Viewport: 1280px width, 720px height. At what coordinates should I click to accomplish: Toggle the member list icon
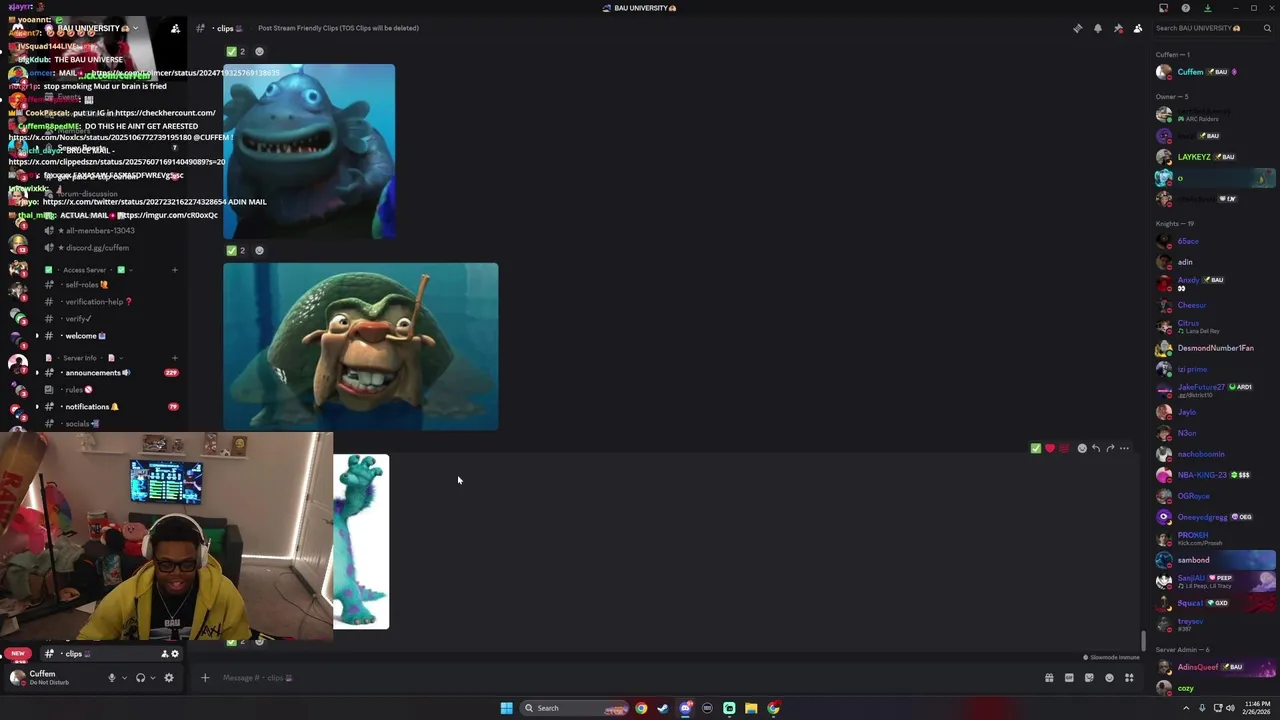pos(1138,28)
